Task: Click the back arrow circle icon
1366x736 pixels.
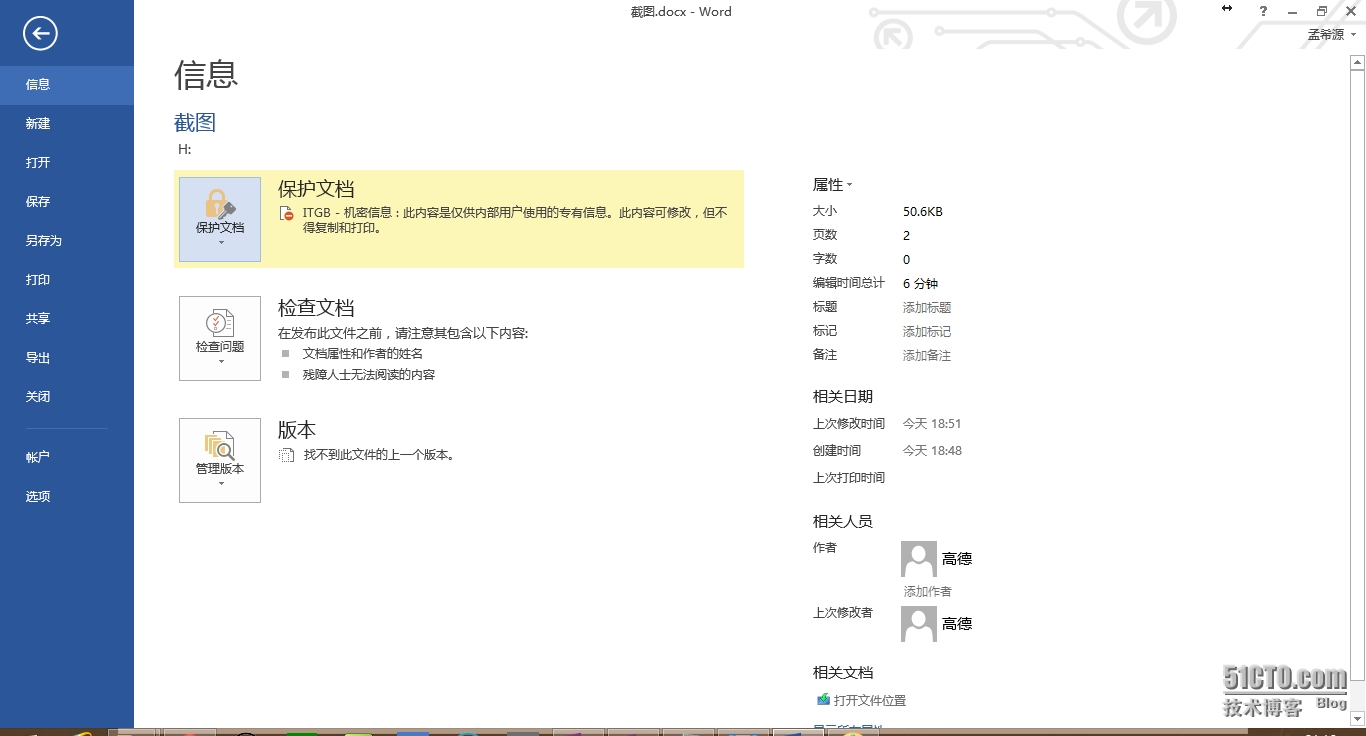Action: point(40,34)
